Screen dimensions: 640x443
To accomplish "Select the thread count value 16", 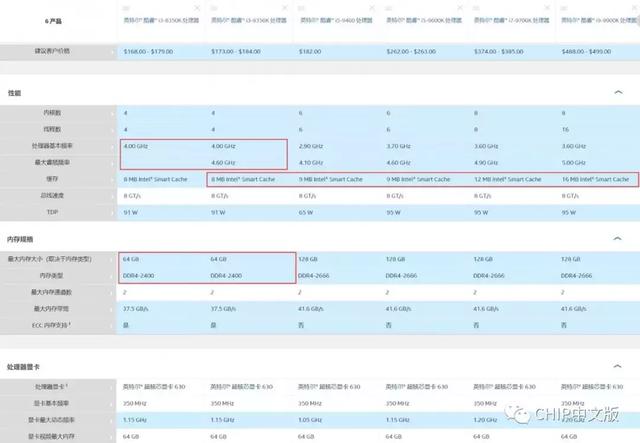I will coord(565,129).
